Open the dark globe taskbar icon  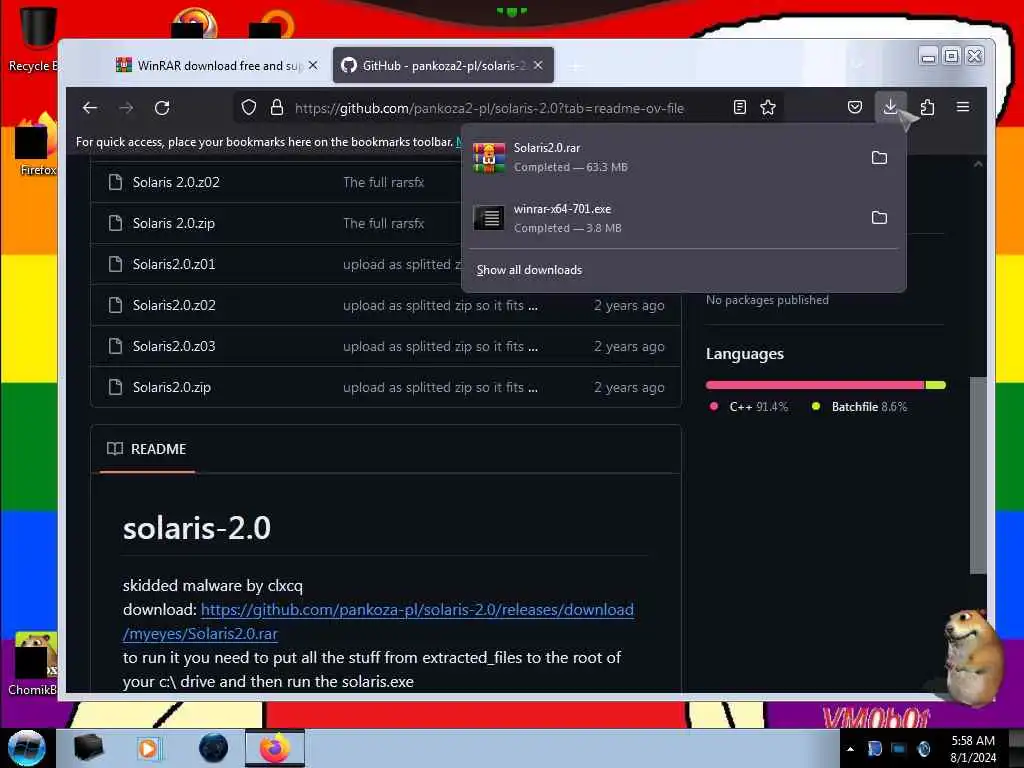[214, 748]
